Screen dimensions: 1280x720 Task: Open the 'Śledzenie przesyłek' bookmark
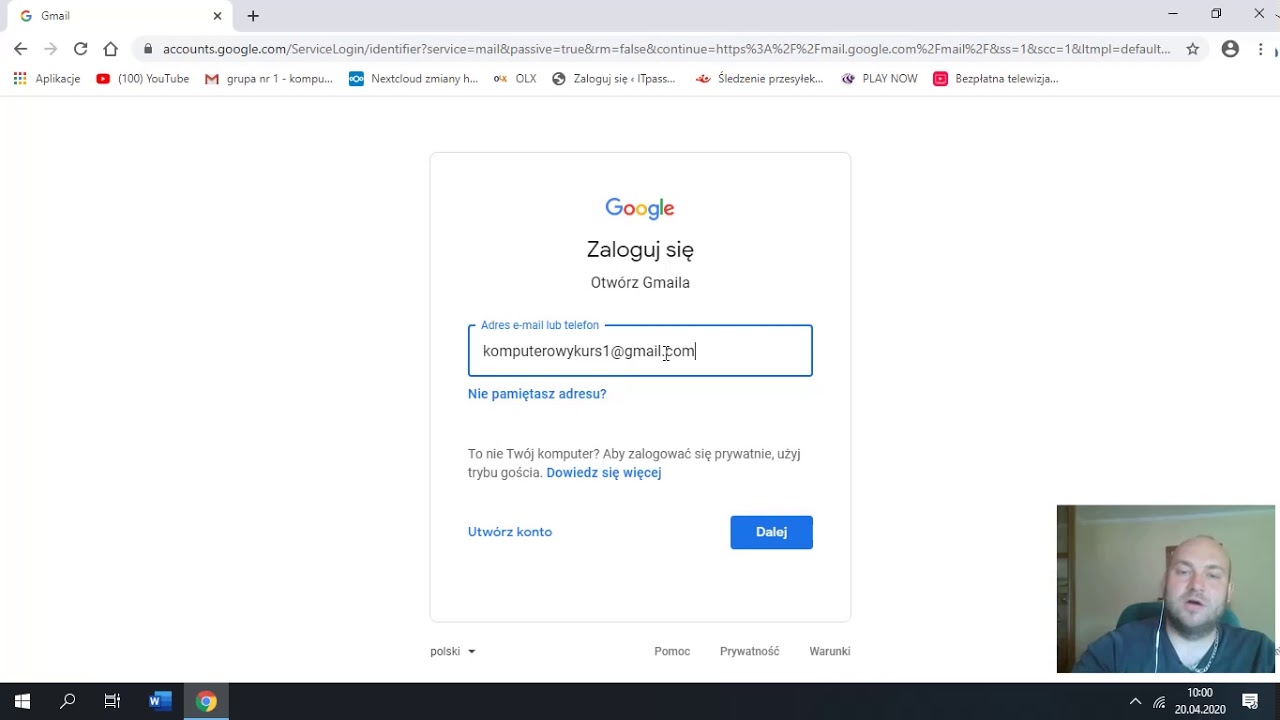760,79
